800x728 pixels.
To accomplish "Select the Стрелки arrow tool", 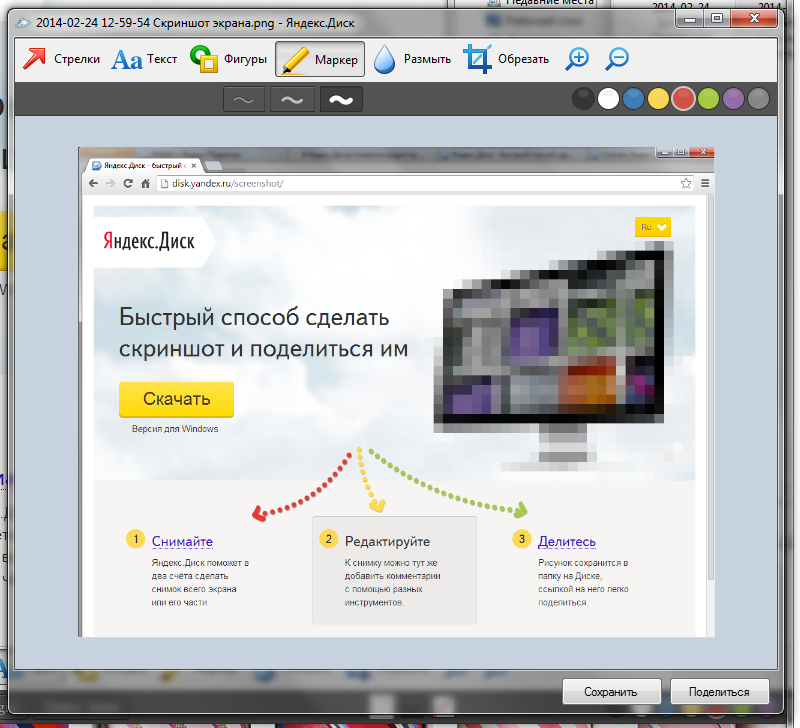I will (x=62, y=59).
